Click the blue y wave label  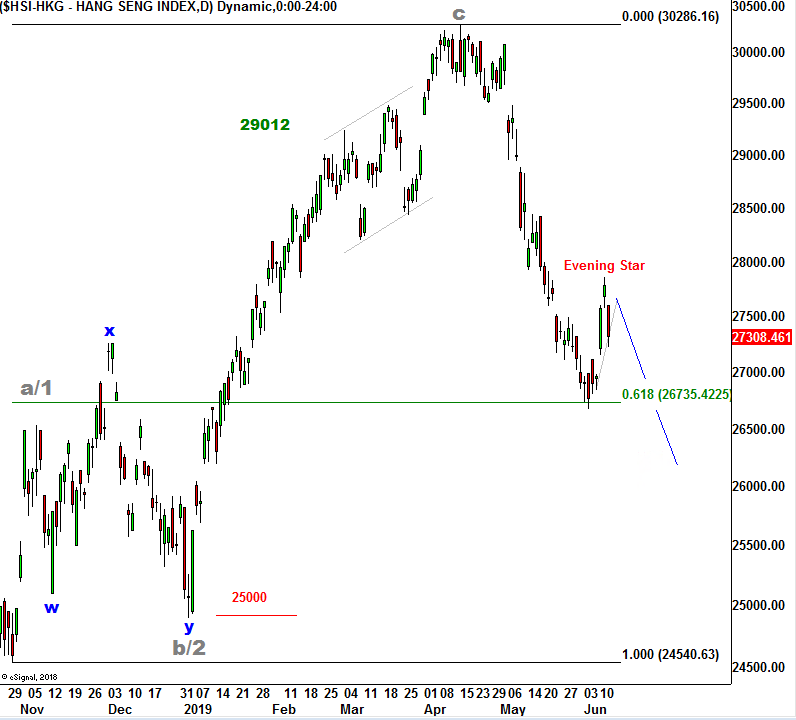click(x=188, y=626)
